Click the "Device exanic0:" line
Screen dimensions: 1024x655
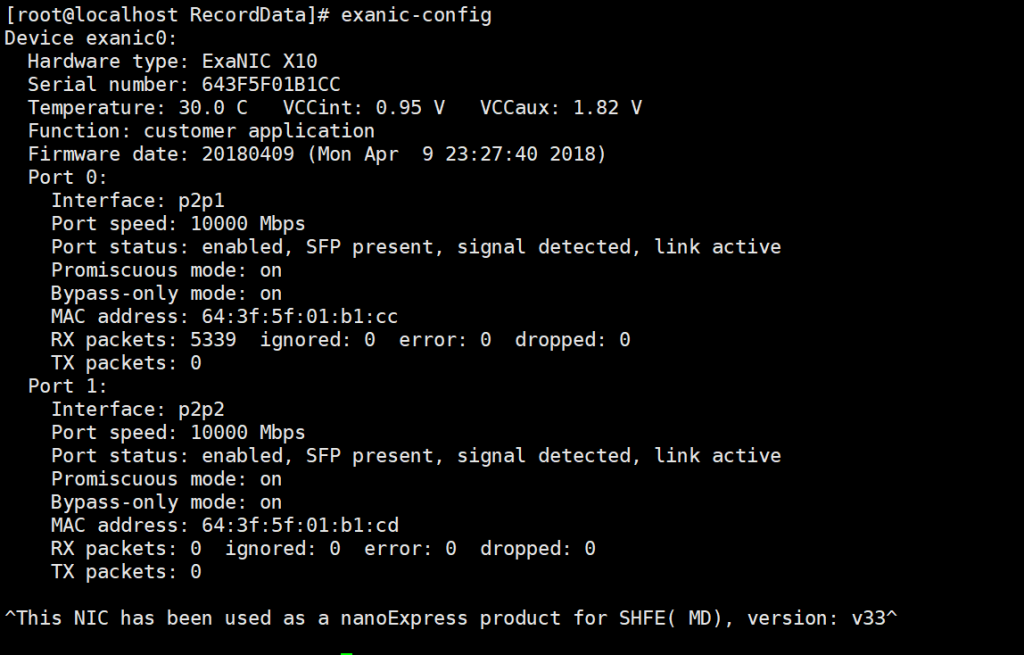pos(90,38)
